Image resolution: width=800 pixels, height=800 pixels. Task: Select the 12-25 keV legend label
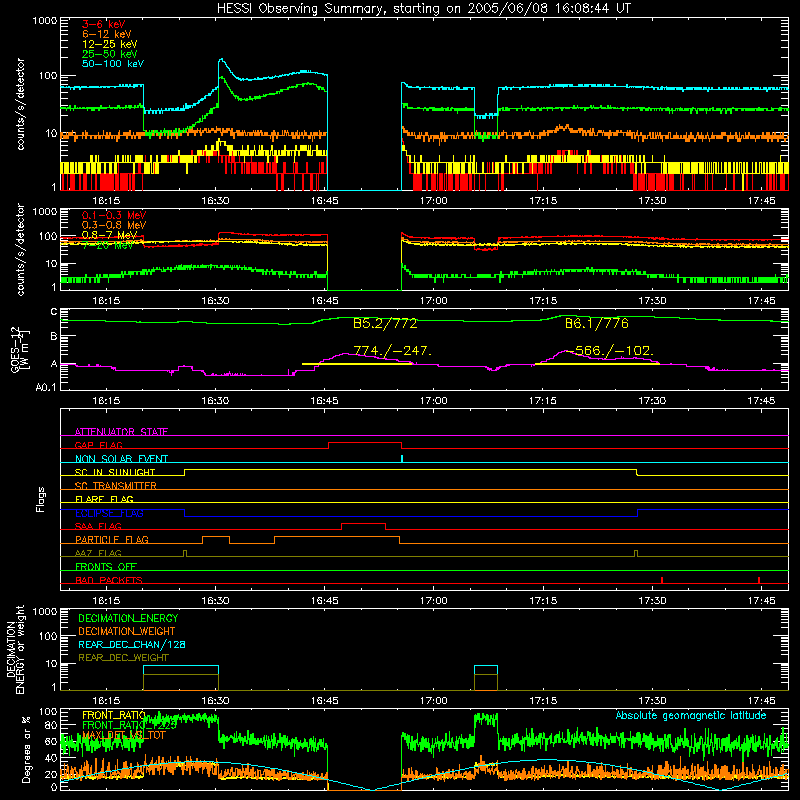click(110, 44)
